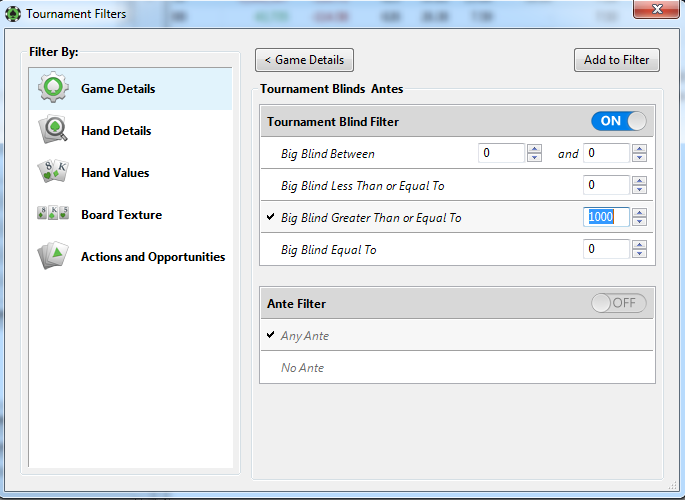This screenshot has width=685, height=500.
Task: Click the Tournament Filters title bar chip icon
Action: click(13, 14)
